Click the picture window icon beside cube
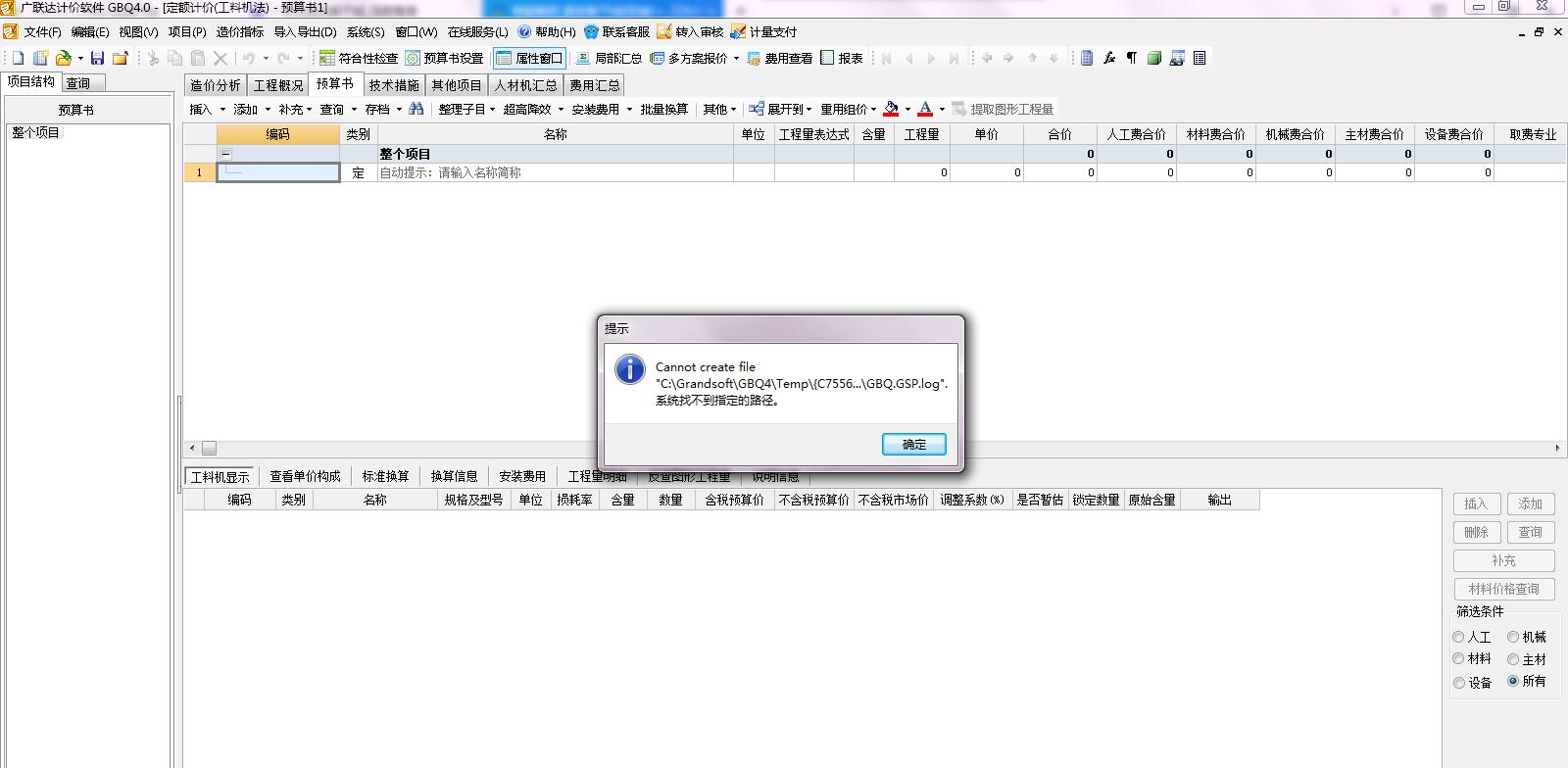 coord(1177,59)
